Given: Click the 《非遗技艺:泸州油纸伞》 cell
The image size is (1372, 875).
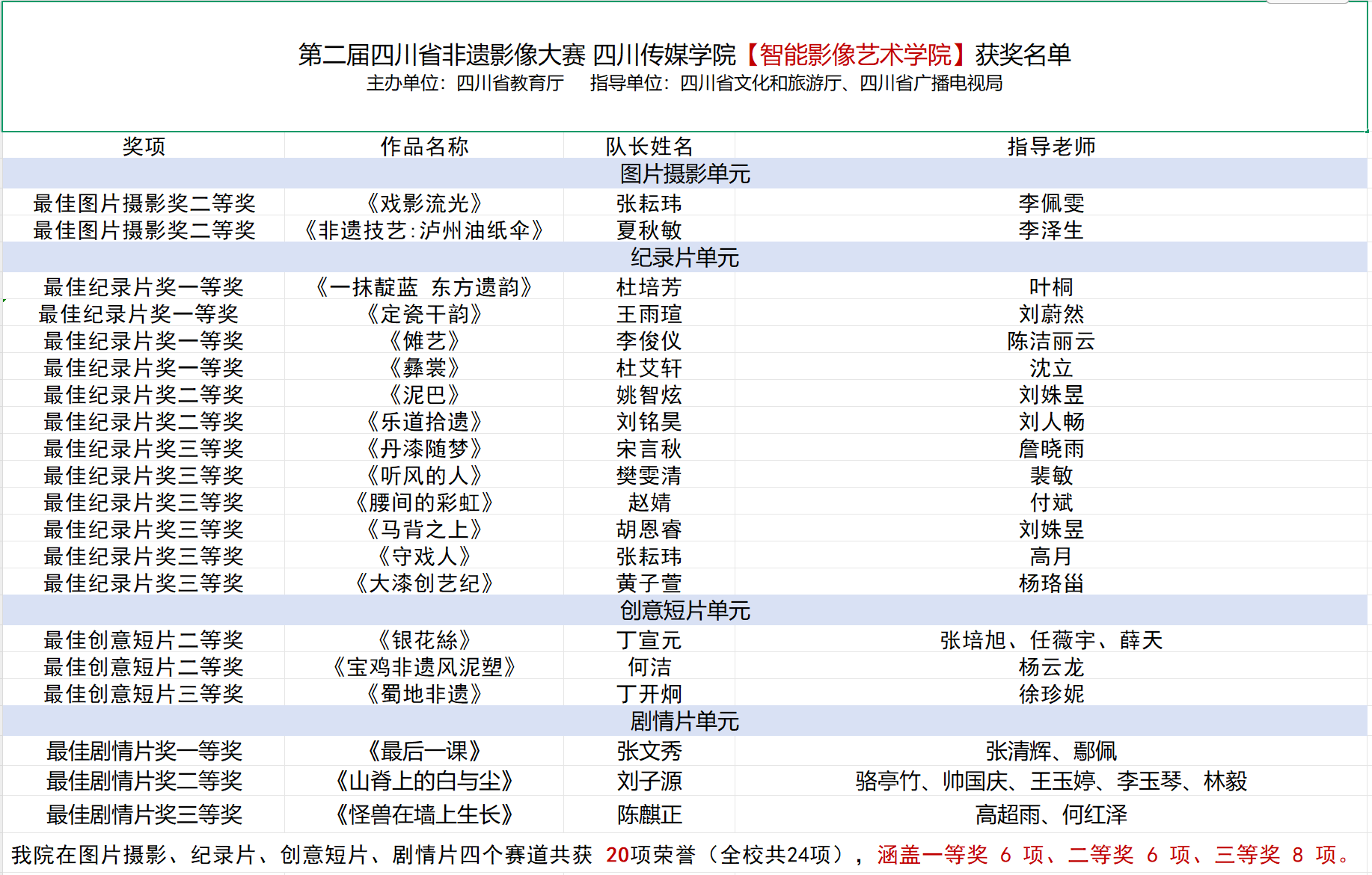Looking at the screenshot, I should point(424,230).
